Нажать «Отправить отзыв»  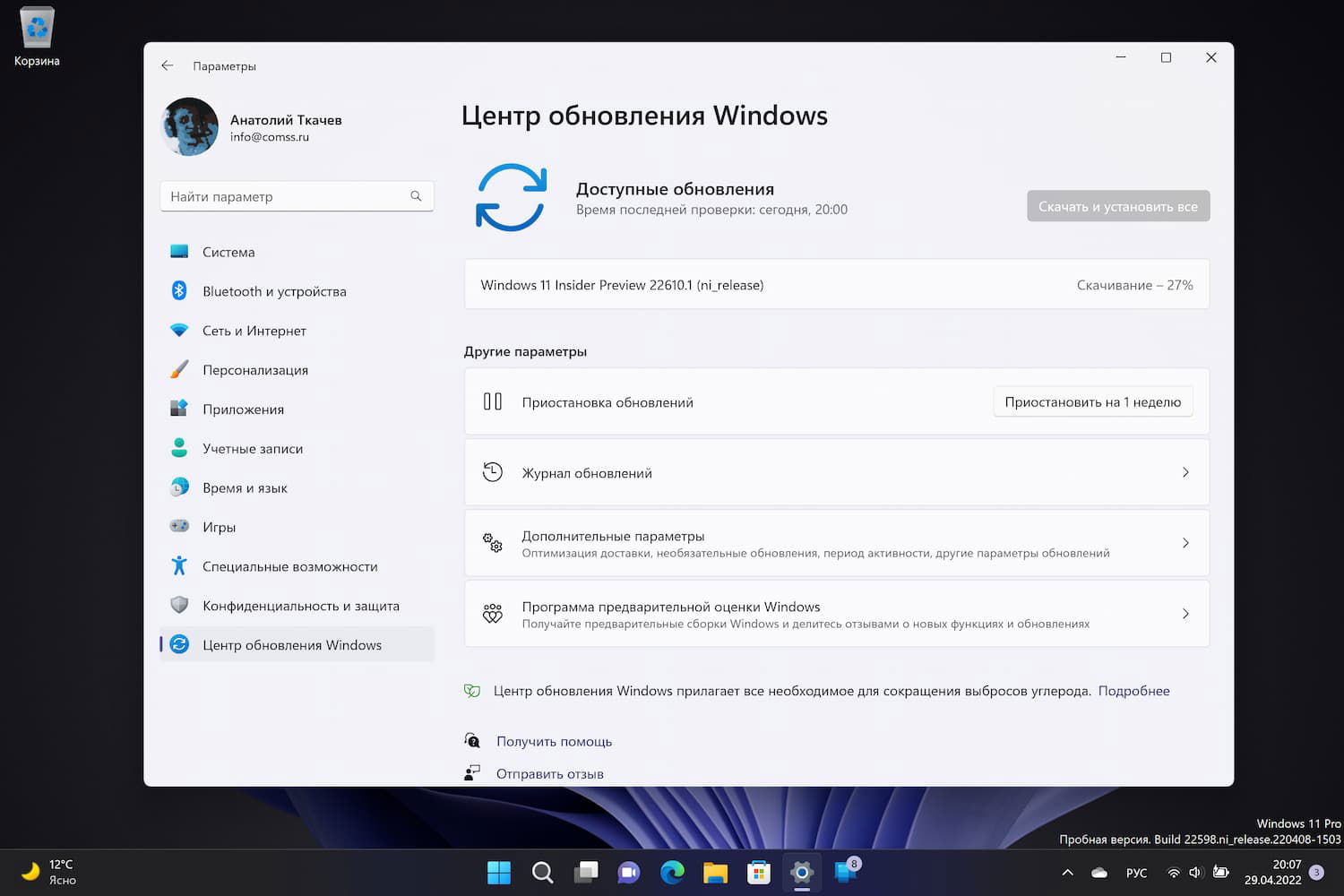[548, 772]
